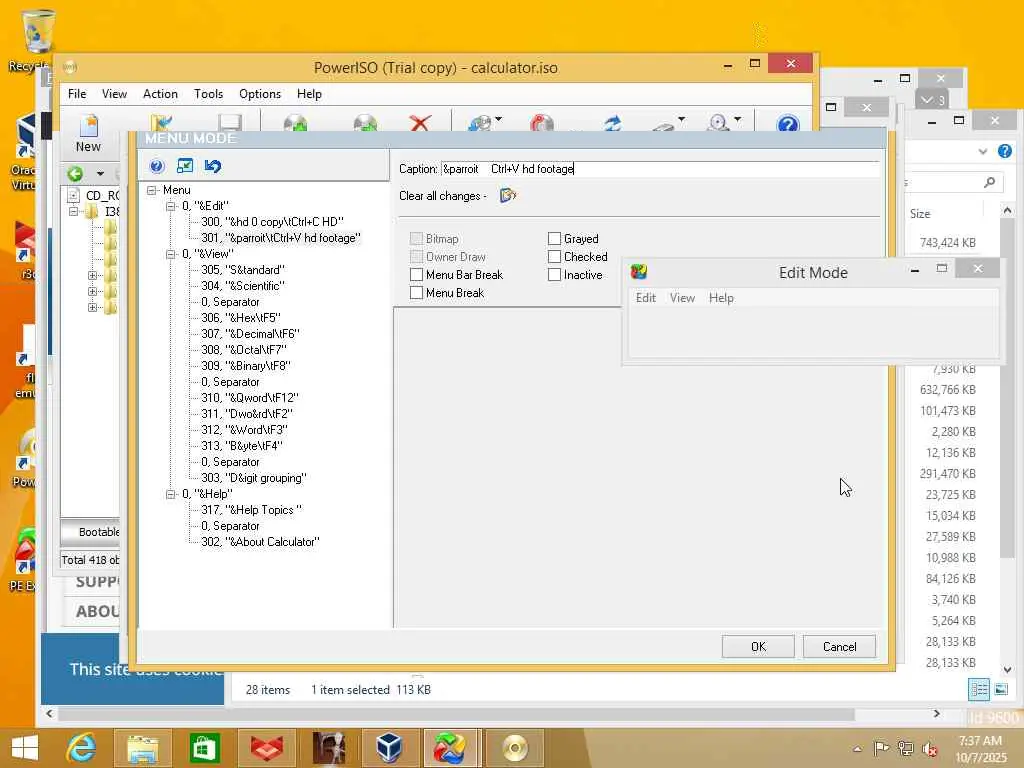Collapse the "&View" tree node
Screen dimensions: 1024x768
click(170, 254)
